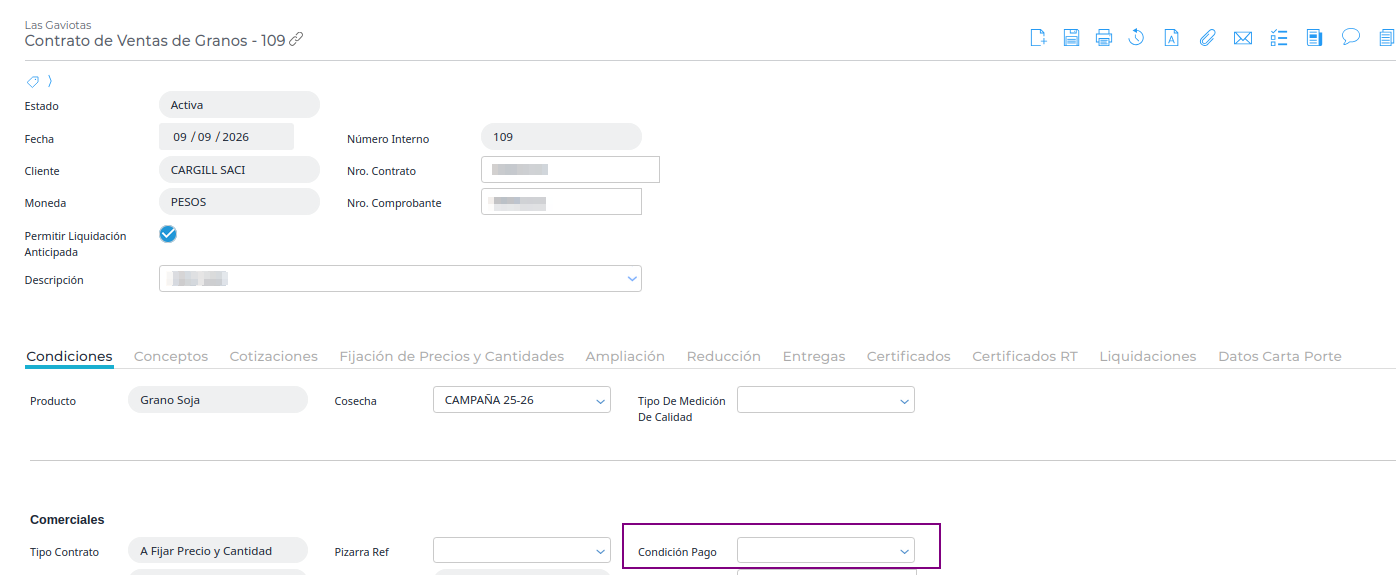Attach a file with the paperclip icon

click(x=1207, y=38)
